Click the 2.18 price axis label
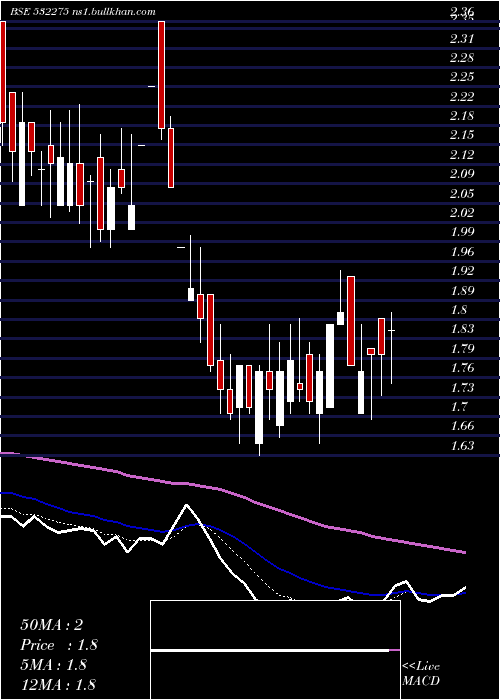Image resolution: width=500 pixels, height=700 pixels. click(462, 116)
